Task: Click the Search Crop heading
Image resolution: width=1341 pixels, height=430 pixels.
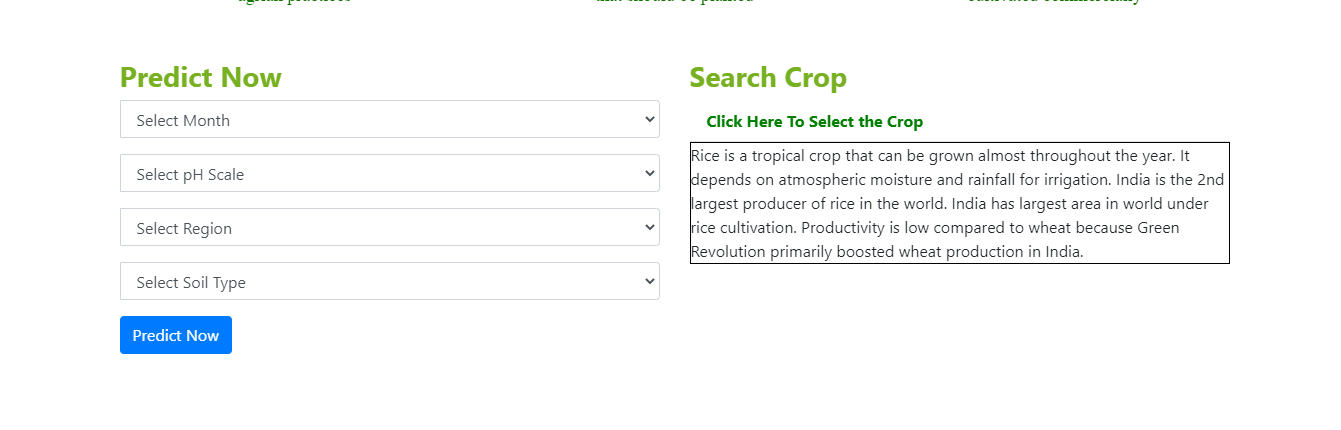Action: pos(767,77)
